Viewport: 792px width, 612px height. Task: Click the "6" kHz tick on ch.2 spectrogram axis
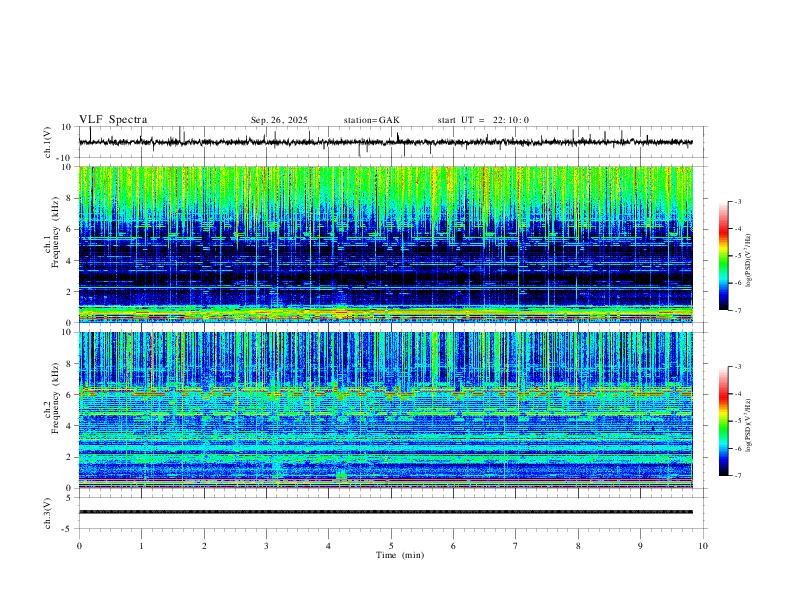click(x=70, y=394)
